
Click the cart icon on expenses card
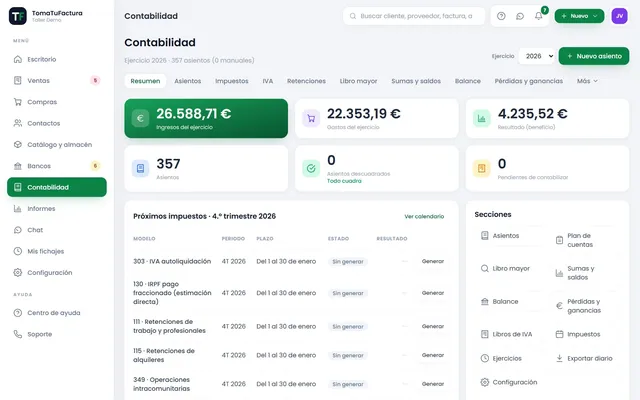(311, 118)
